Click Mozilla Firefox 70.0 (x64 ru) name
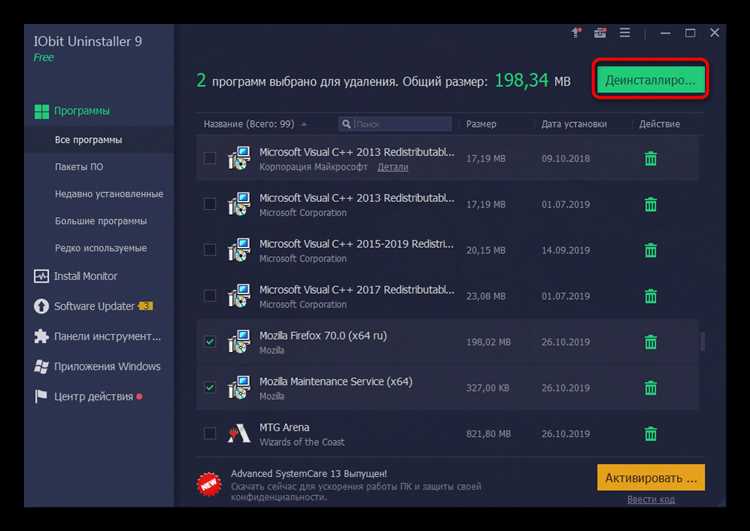This screenshot has width=750, height=531. click(323, 335)
